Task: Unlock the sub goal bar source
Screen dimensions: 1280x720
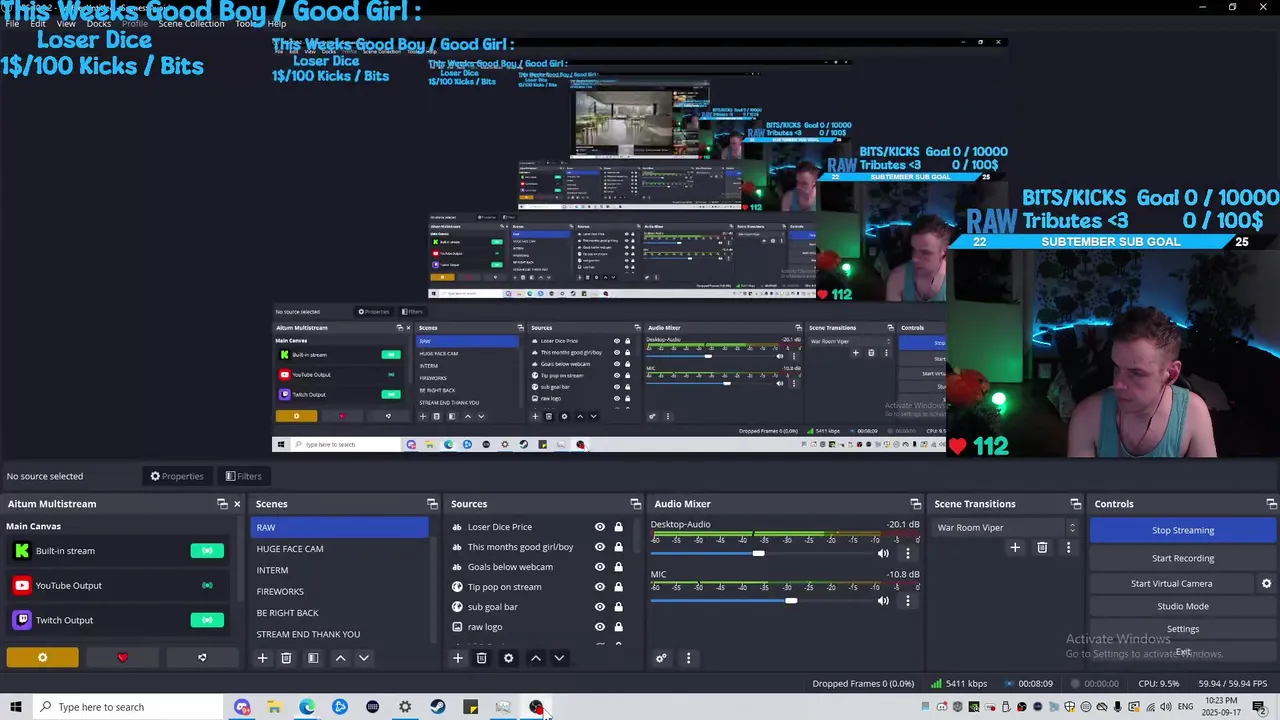Action: pyautogui.click(x=618, y=607)
